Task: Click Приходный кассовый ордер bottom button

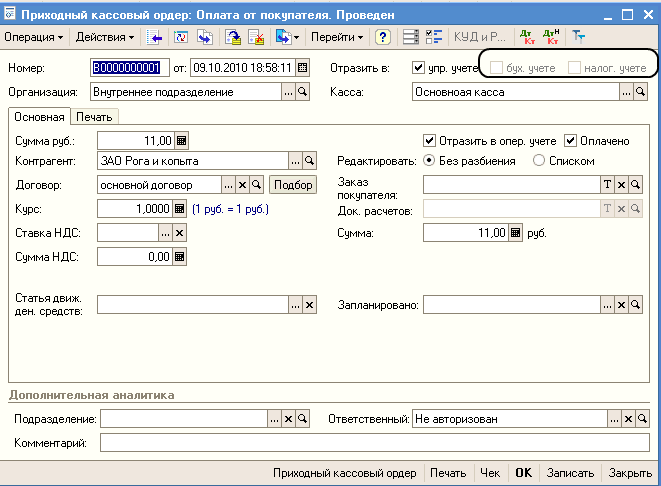Action: pyautogui.click(x=344, y=473)
